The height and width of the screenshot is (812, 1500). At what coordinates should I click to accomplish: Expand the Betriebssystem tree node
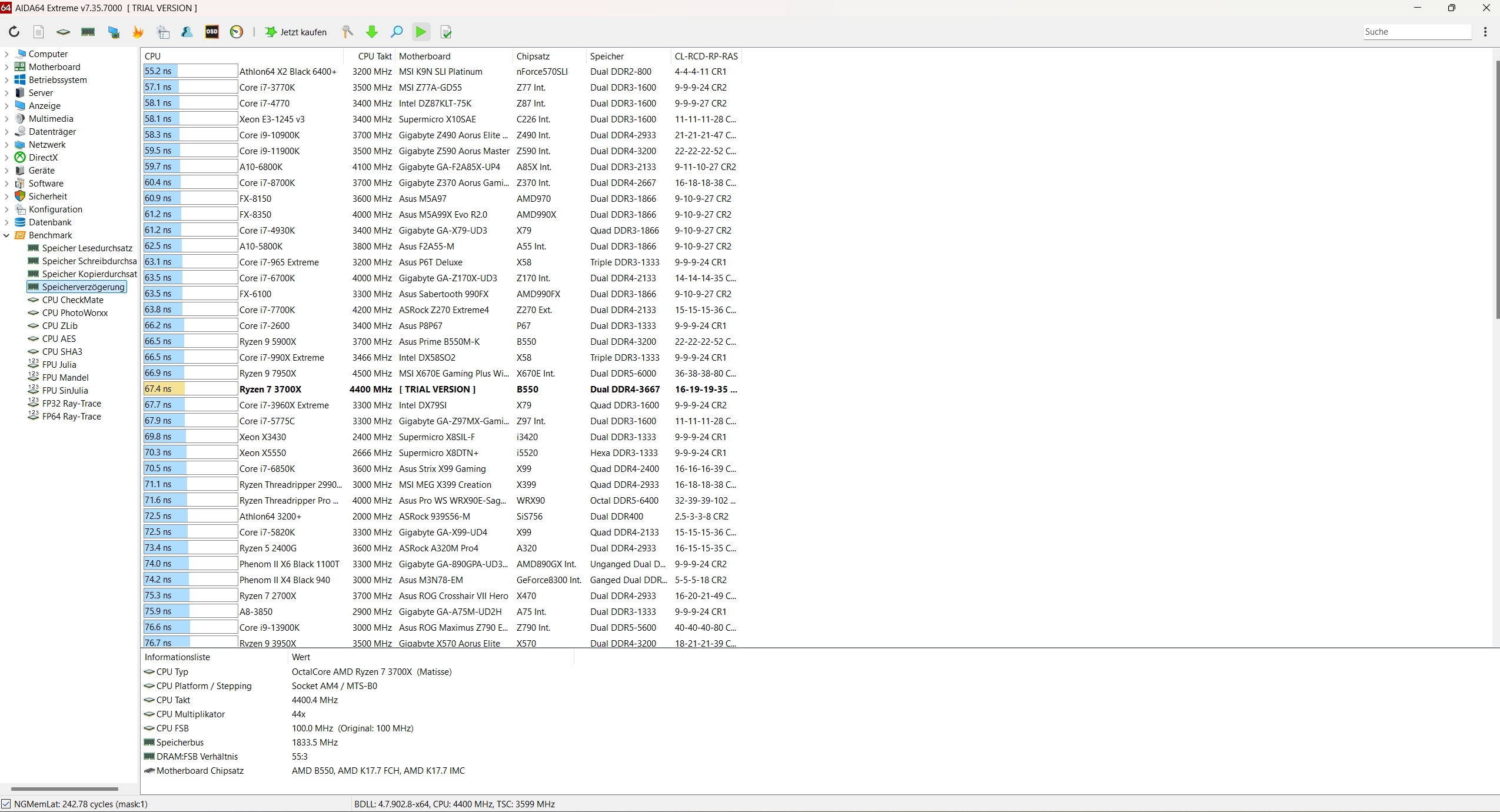coord(6,80)
